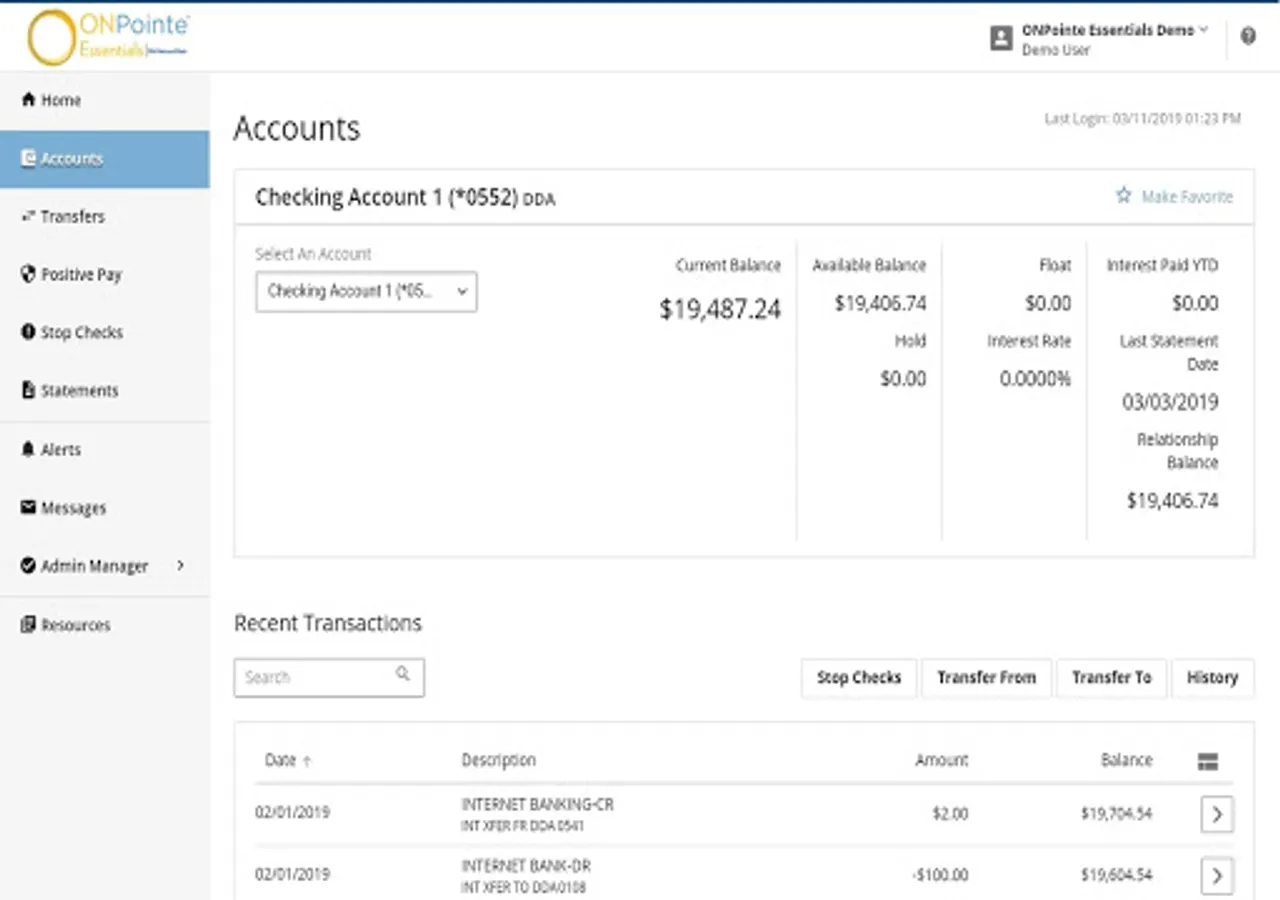Click the user profile avatar icon
Viewport: 1280px width, 900px height.
coord(1001,38)
